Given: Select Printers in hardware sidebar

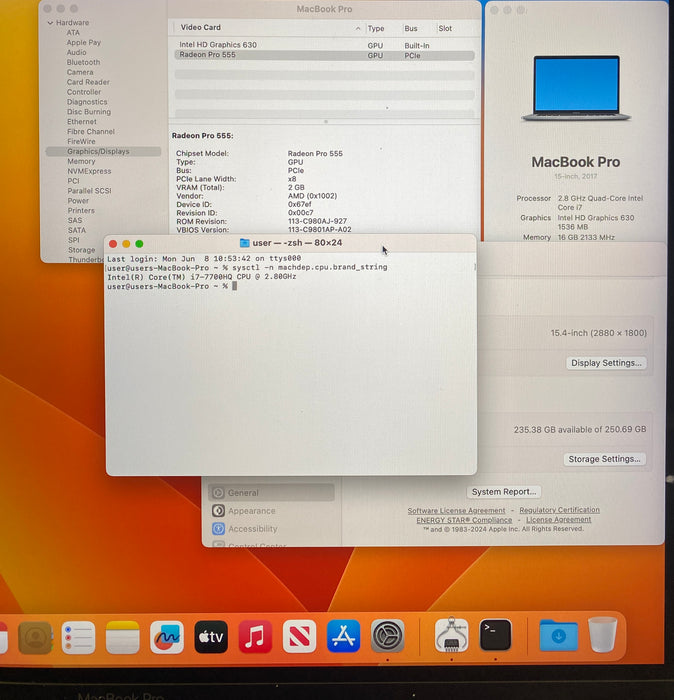Looking at the screenshot, I should click(x=81, y=210).
